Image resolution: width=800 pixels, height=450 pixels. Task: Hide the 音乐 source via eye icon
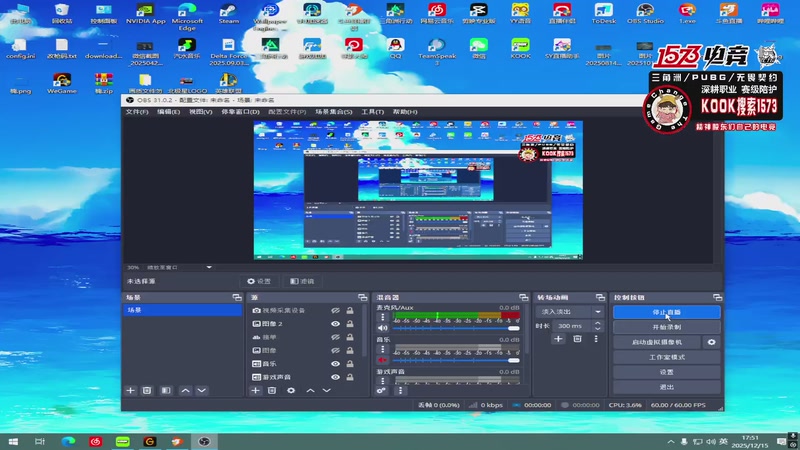click(x=335, y=364)
